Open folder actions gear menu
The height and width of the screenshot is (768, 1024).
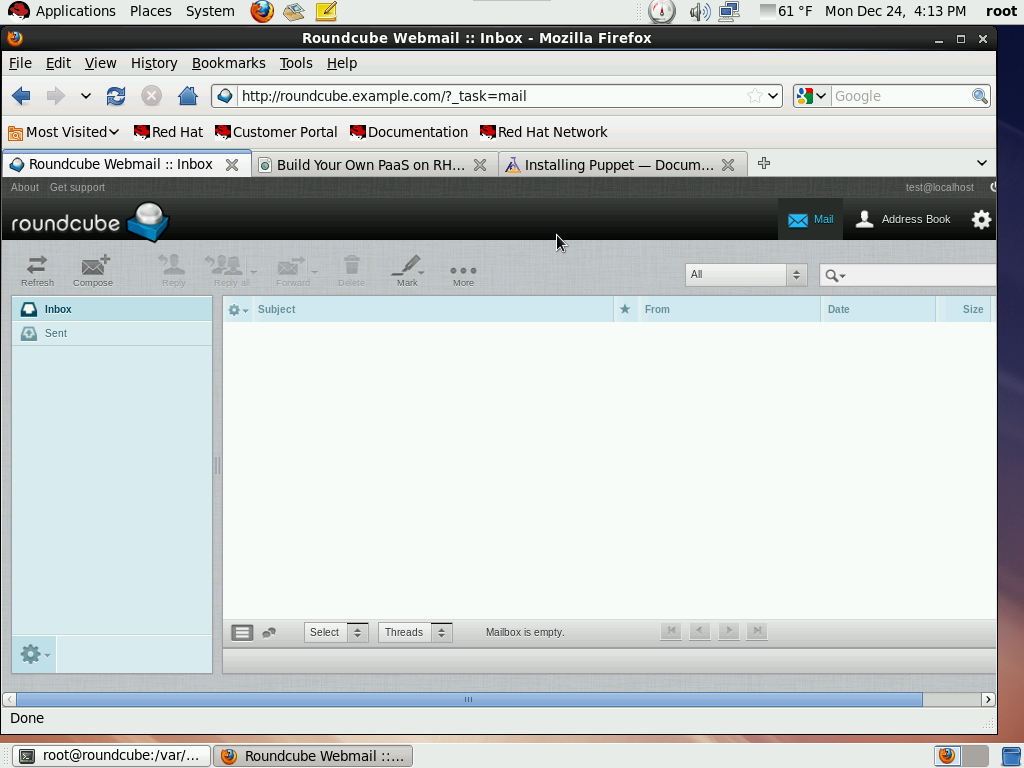34,654
